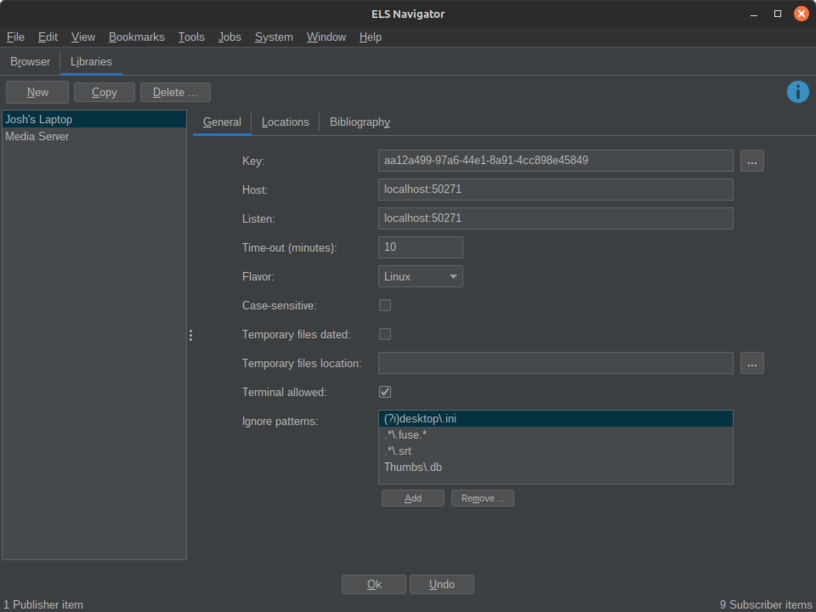This screenshot has height=612, width=816.
Task: Uncheck the Terminal allowed checkbox
Action: 385,392
